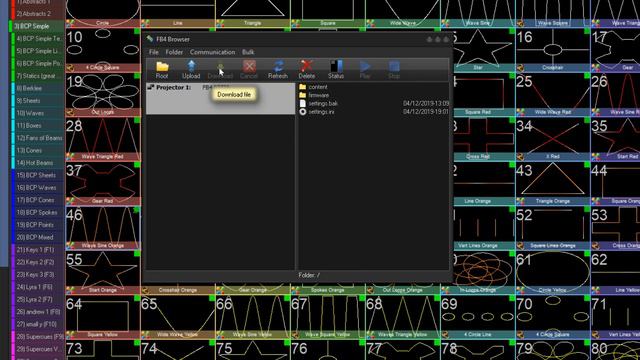Viewport: 640px width, 360px height.
Task: Open the Folder menu
Action: (x=174, y=52)
